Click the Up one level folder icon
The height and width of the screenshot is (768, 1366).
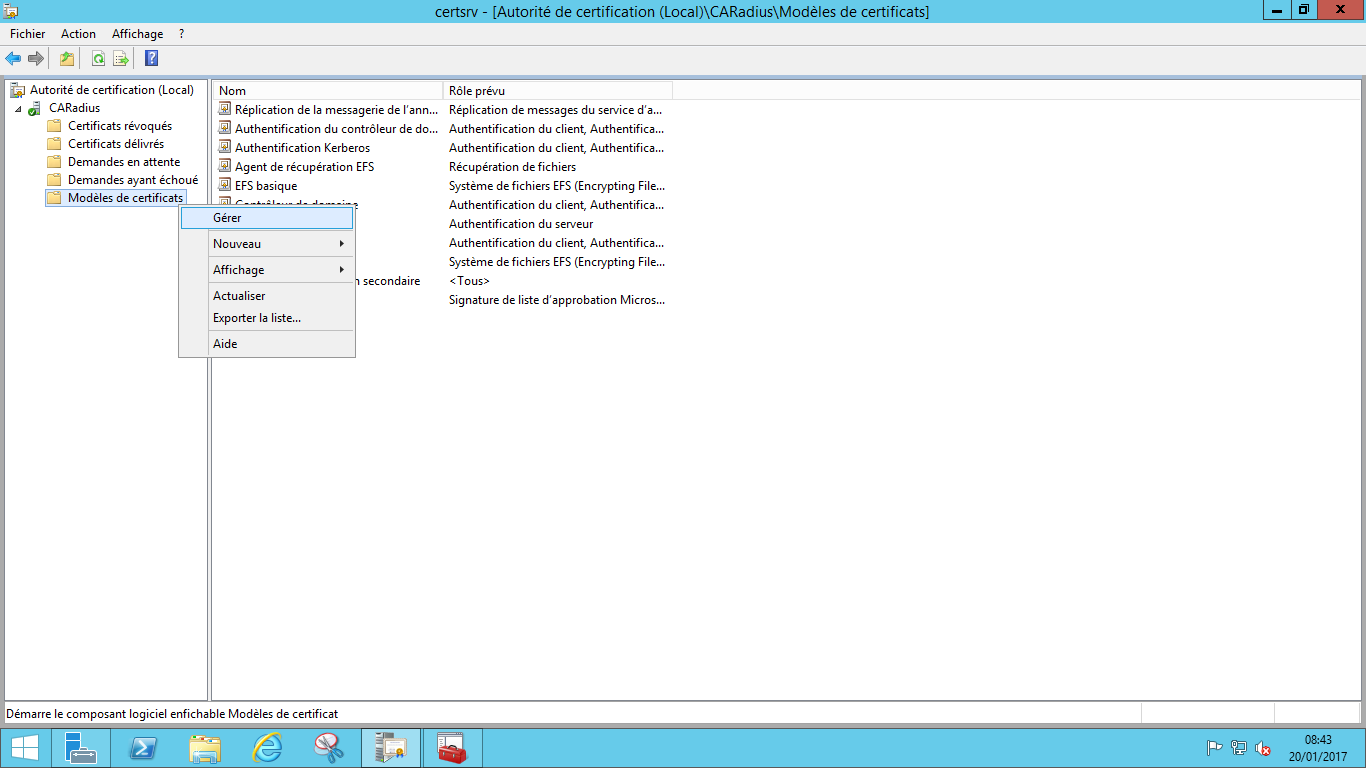[x=67, y=59]
